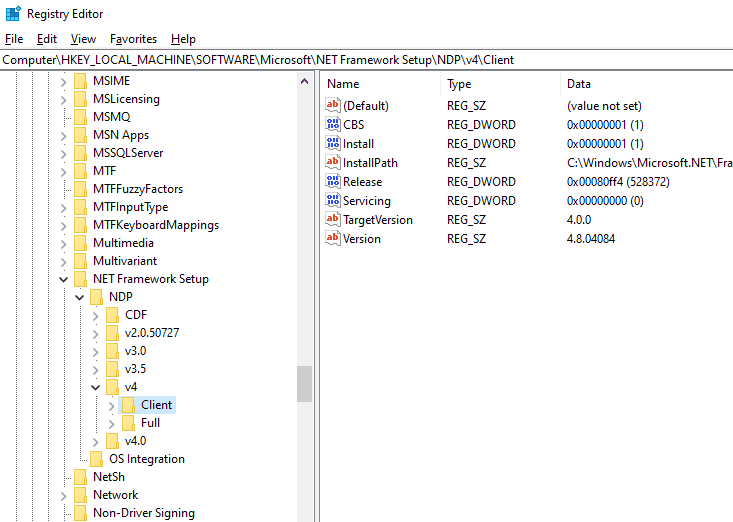Expand the MTFKeyboardMappings key

click(x=64, y=226)
